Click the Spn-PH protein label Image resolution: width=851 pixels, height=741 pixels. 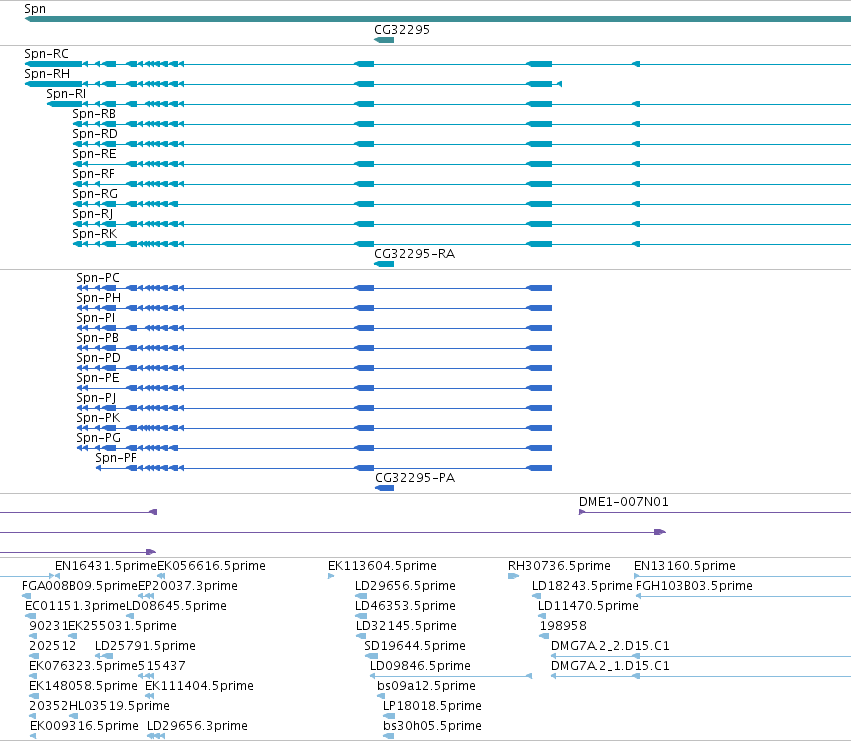click(x=99, y=298)
